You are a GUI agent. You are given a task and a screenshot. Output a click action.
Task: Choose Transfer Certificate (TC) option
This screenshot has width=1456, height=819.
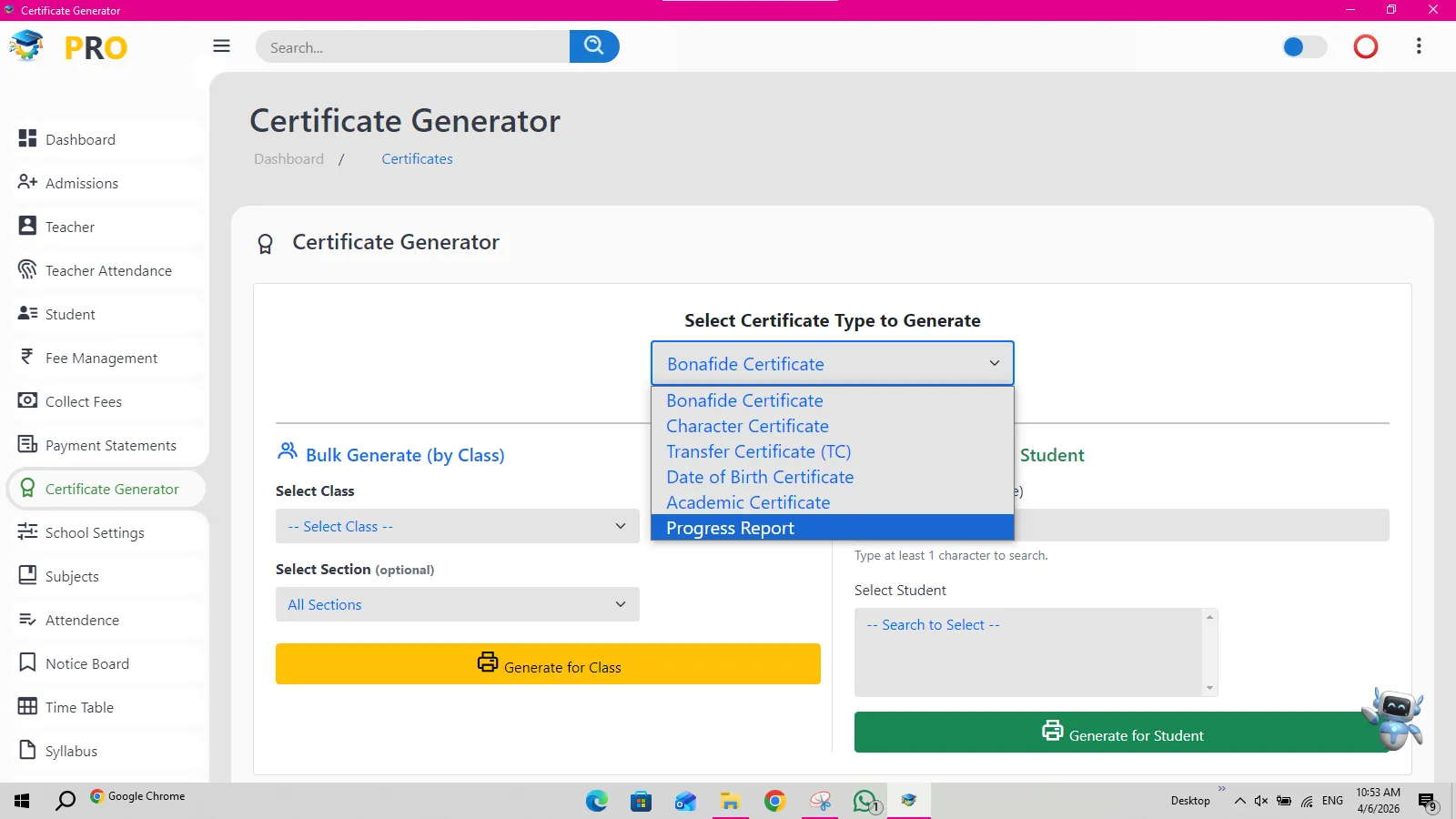coord(833,451)
